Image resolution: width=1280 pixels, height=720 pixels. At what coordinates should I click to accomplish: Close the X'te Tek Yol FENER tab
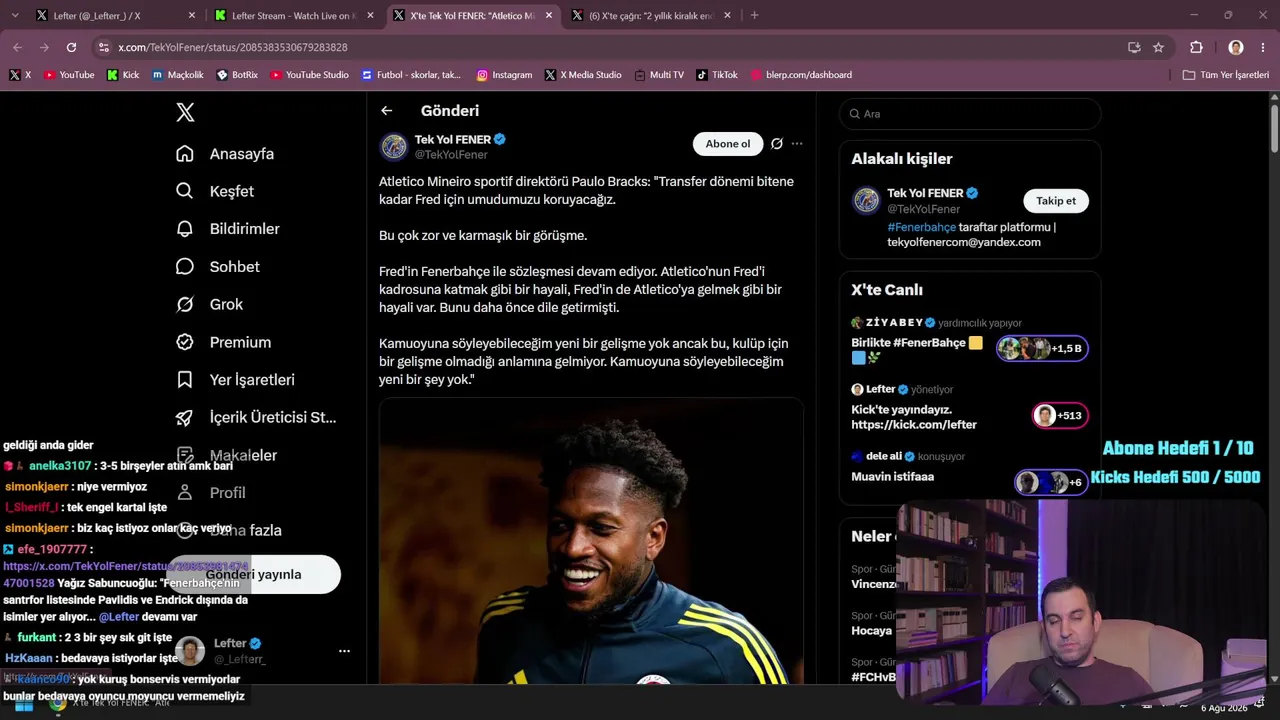(548, 15)
